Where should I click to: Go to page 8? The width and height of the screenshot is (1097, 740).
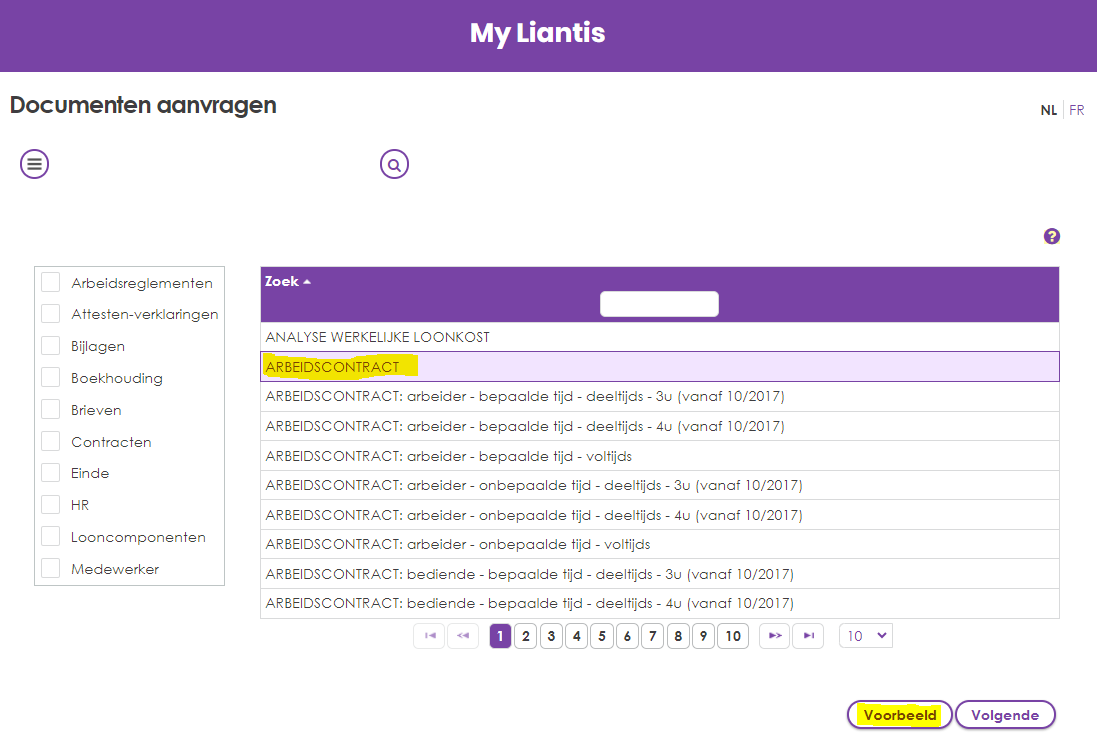point(678,636)
